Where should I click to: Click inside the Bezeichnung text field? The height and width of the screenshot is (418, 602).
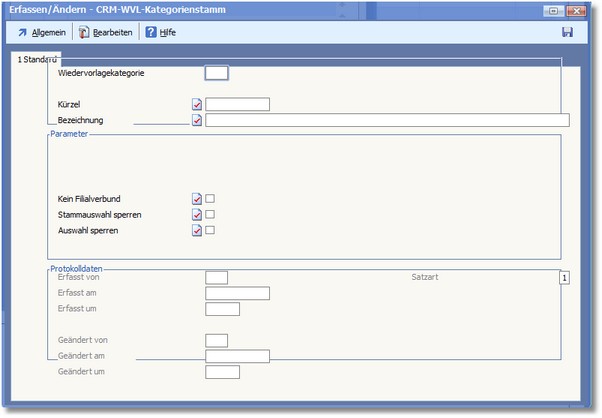pos(386,120)
